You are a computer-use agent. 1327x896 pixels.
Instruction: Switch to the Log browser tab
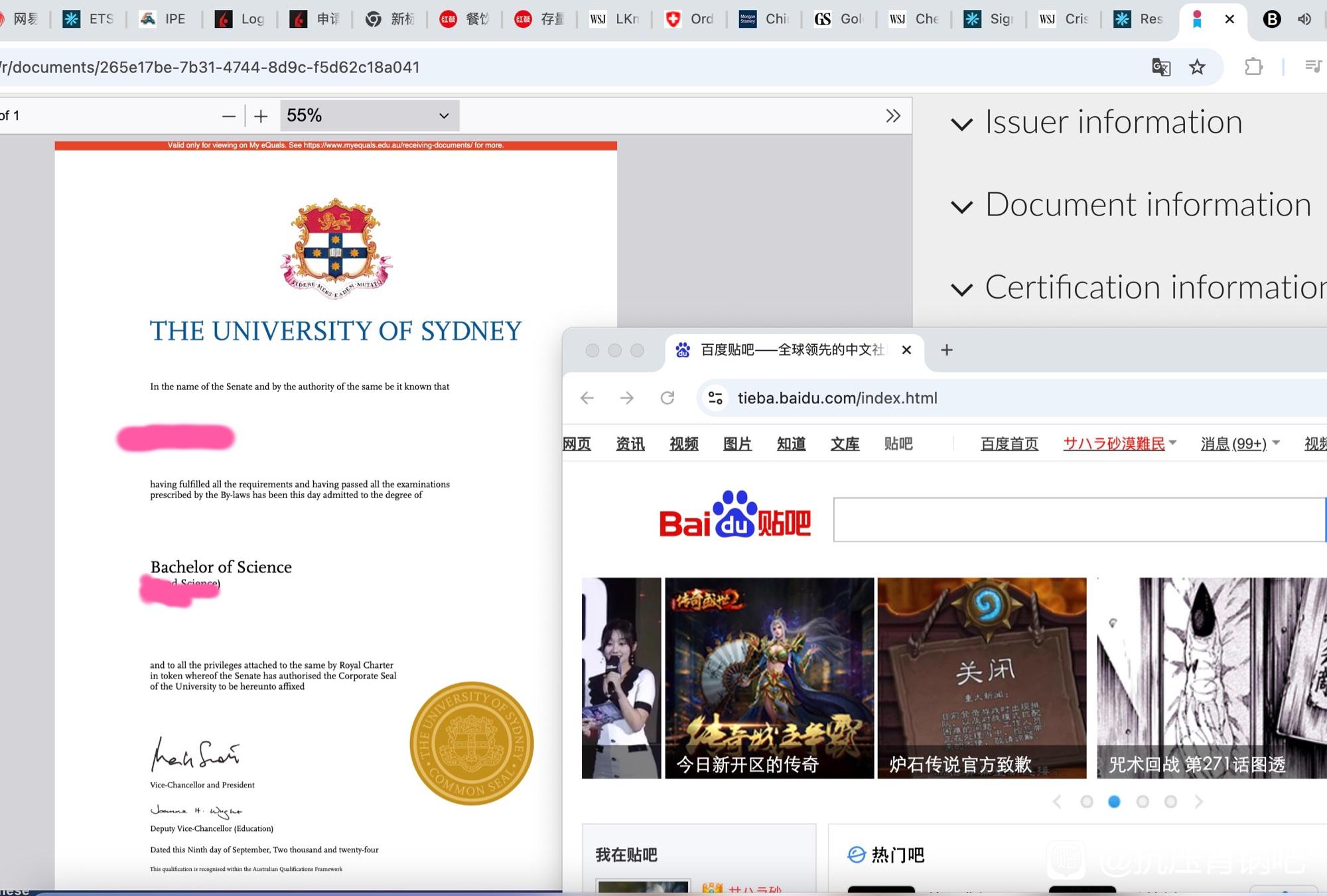click(240, 19)
